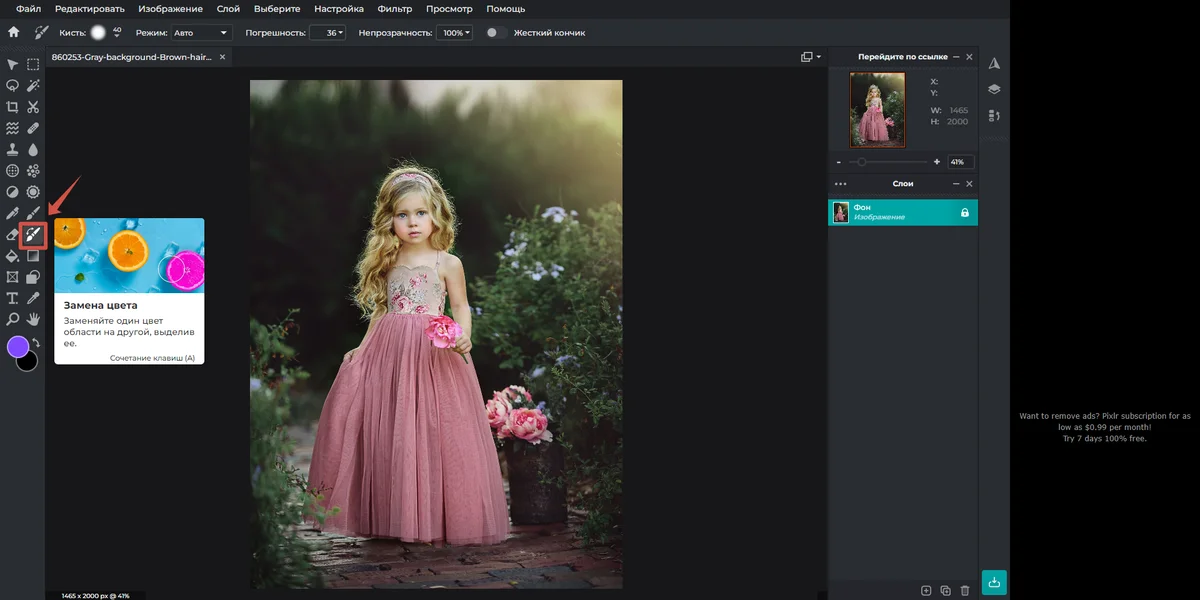Click zoom-in plus button in navigator

(937, 162)
